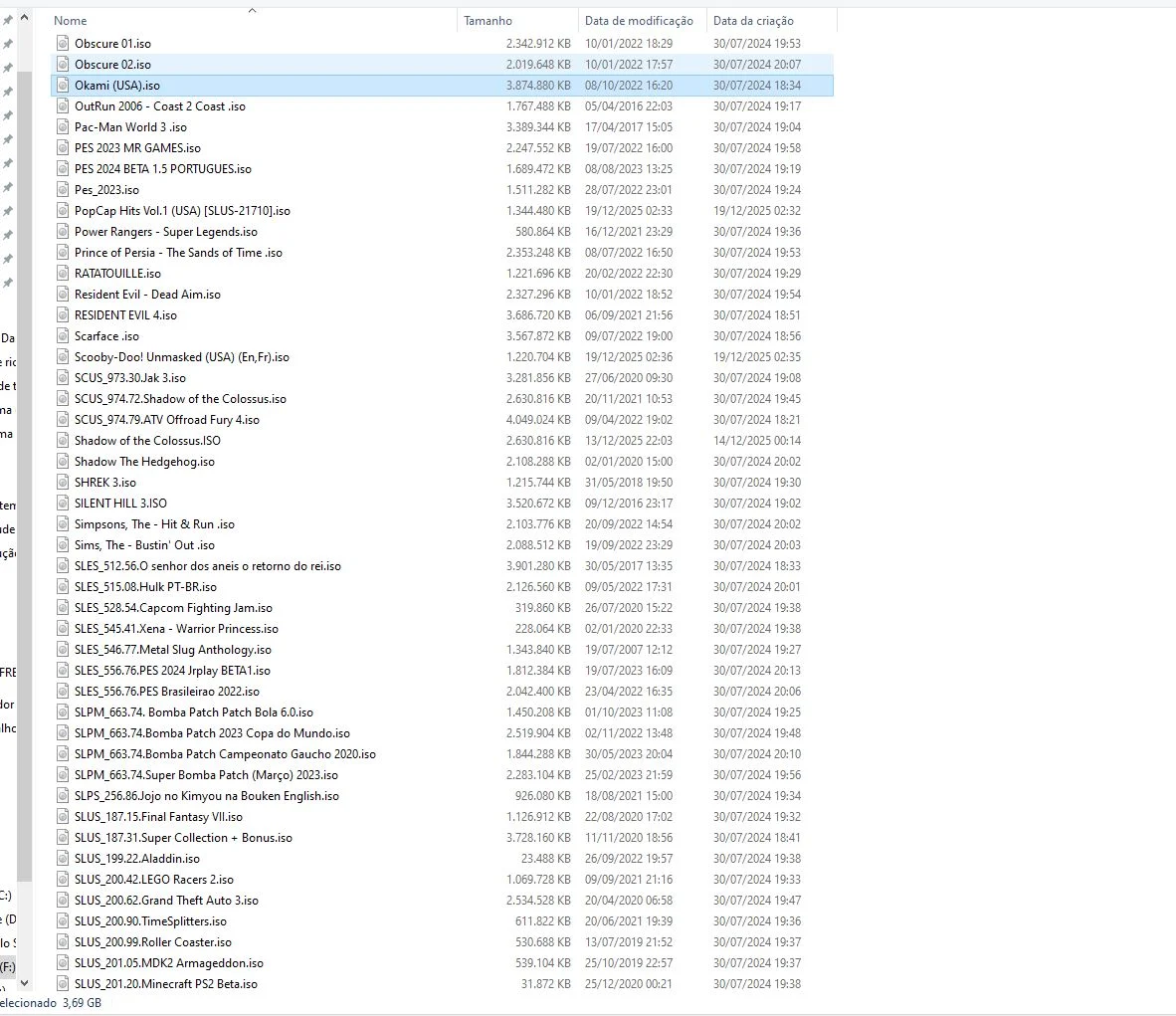Click the RATATOUILLE.iso file icon
The image size is (1176, 1016).
tap(63, 274)
